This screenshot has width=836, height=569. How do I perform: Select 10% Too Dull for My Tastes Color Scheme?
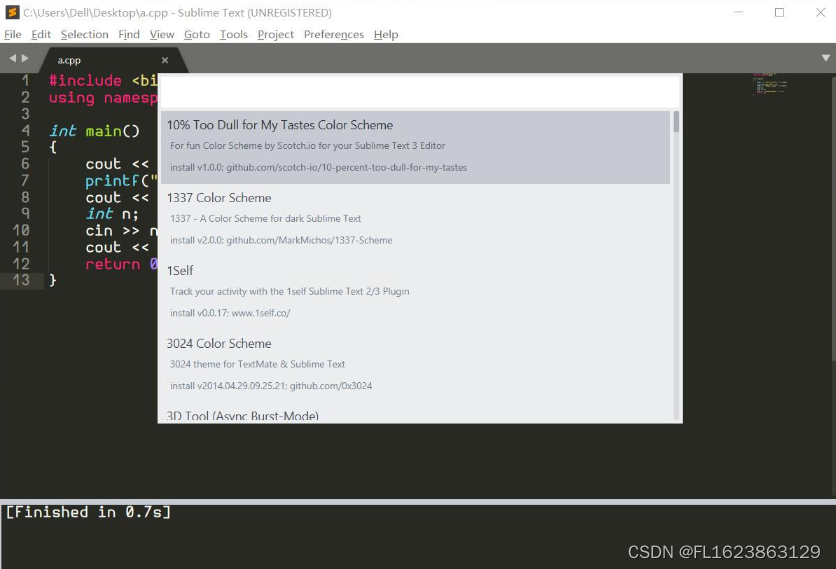click(x=415, y=147)
